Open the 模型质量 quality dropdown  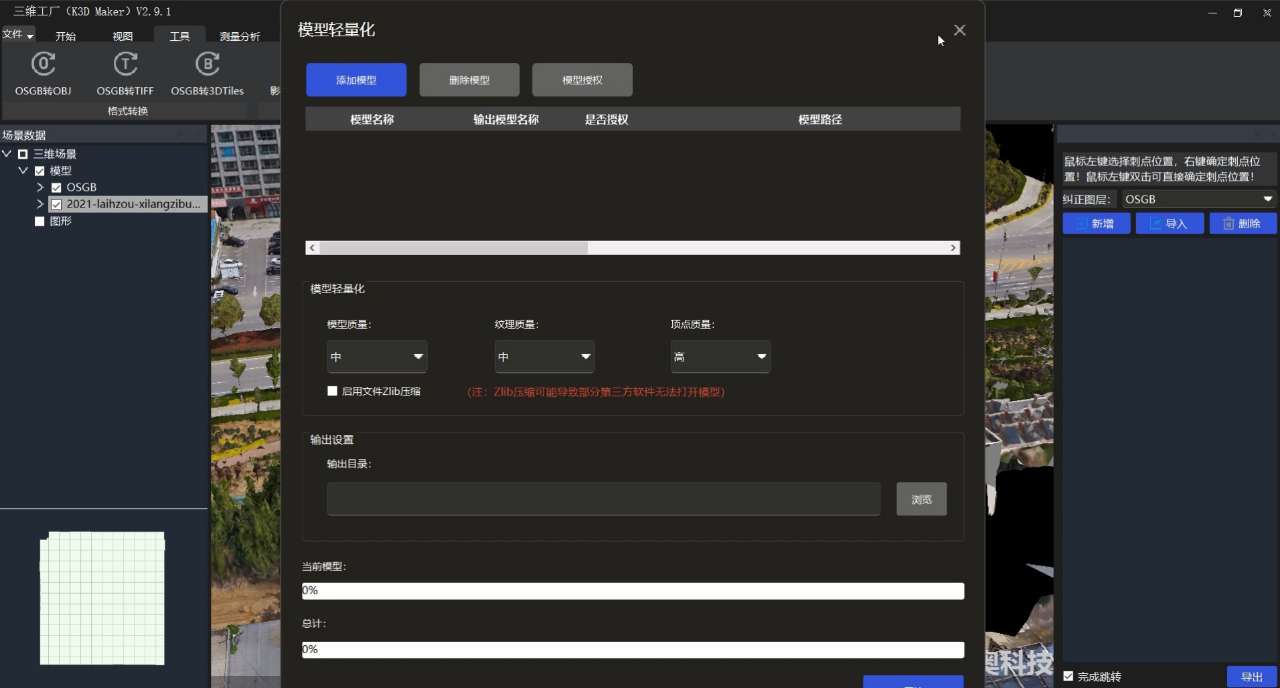(x=376, y=356)
